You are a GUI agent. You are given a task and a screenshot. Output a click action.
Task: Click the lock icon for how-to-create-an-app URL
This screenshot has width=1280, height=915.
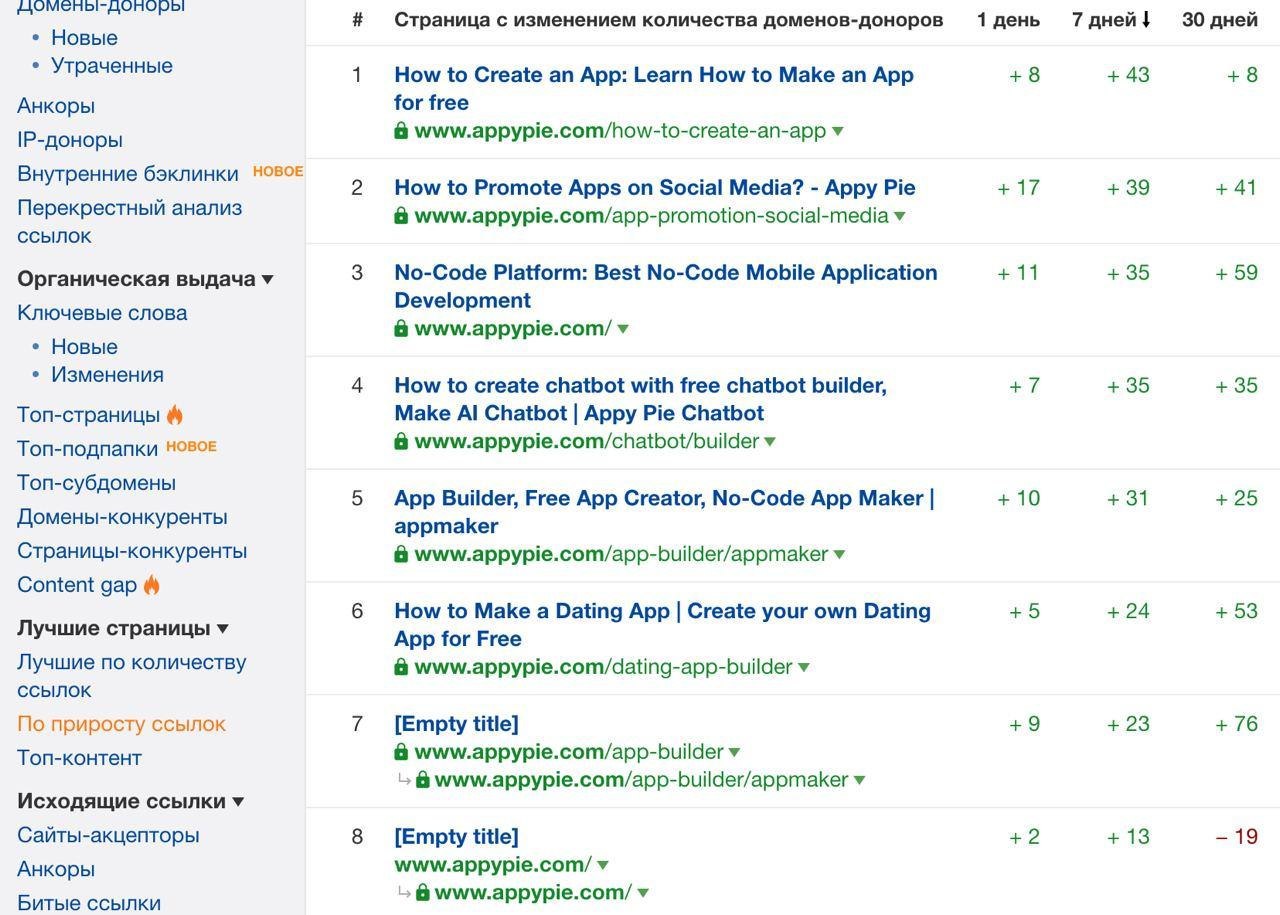point(401,130)
